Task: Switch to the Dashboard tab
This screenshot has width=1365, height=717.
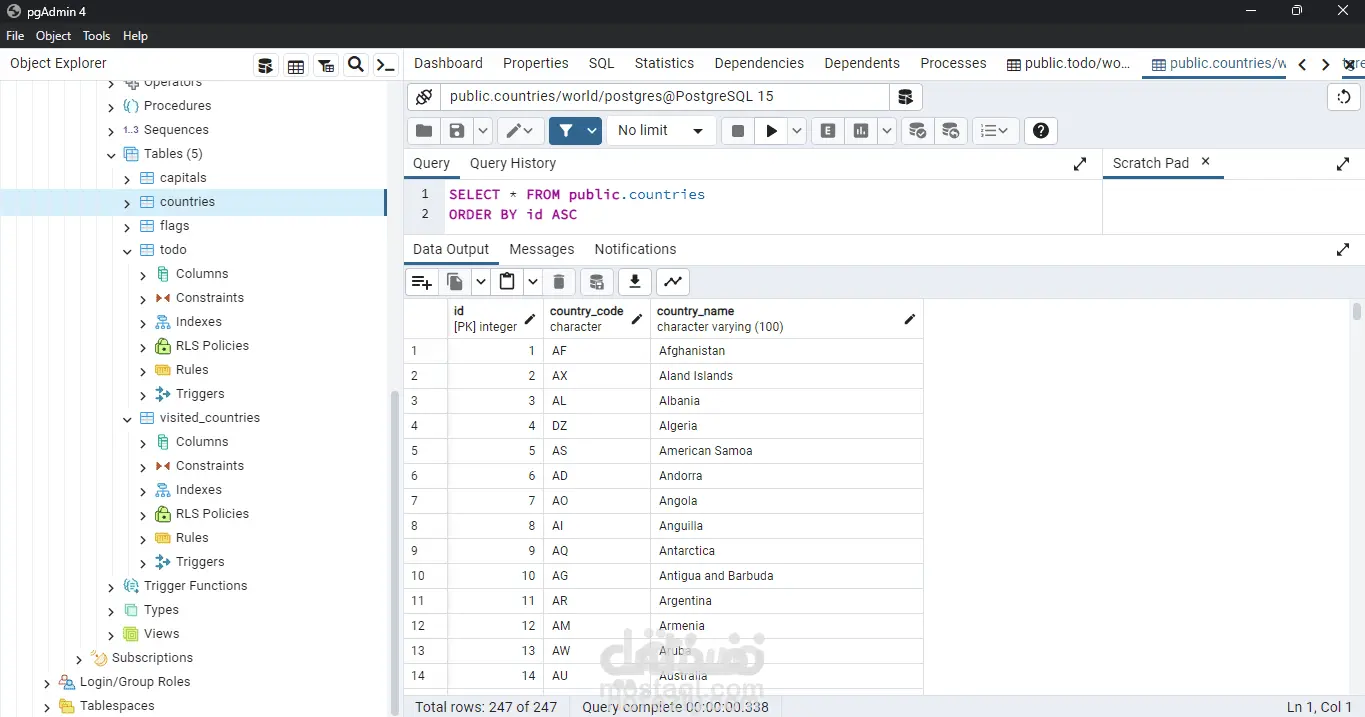Action: click(448, 63)
